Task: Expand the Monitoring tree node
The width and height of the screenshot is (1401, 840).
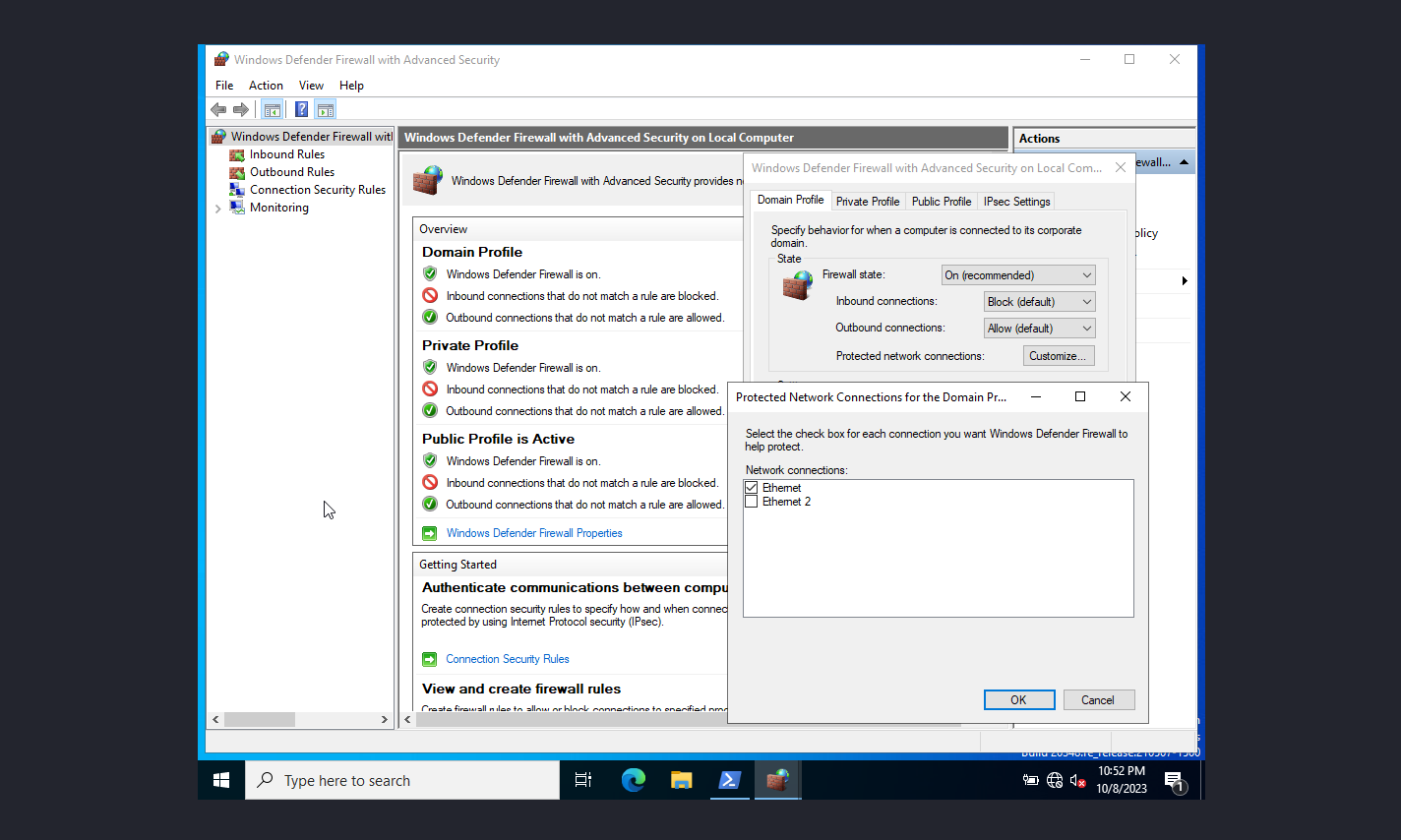Action: tap(218, 209)
